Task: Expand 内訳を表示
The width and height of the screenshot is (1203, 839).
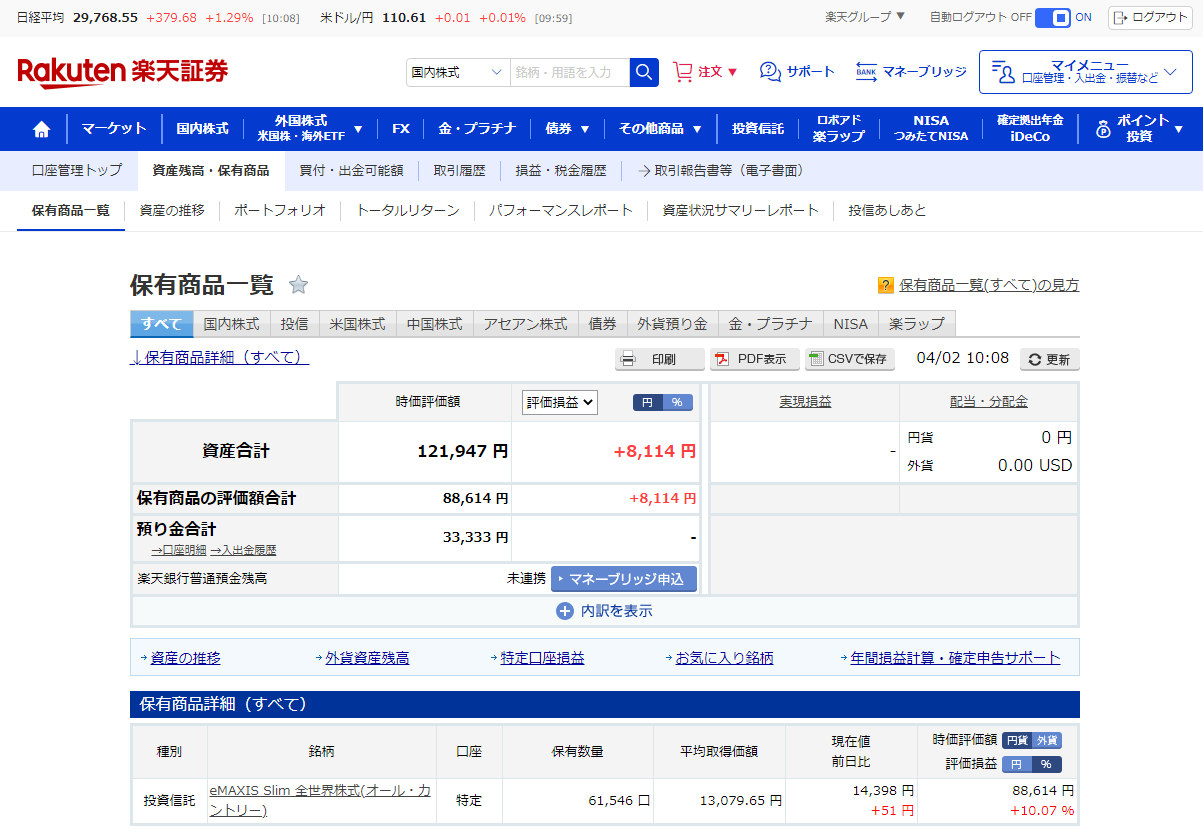Action: [x=605, y=611]
